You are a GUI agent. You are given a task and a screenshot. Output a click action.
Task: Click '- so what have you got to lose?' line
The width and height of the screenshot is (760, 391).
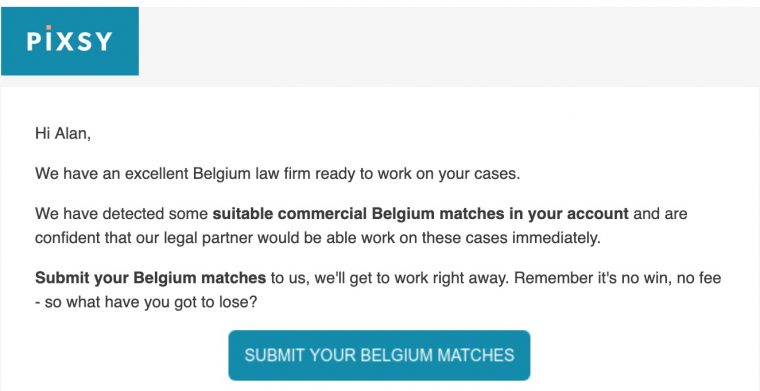[x=146, y=302]
